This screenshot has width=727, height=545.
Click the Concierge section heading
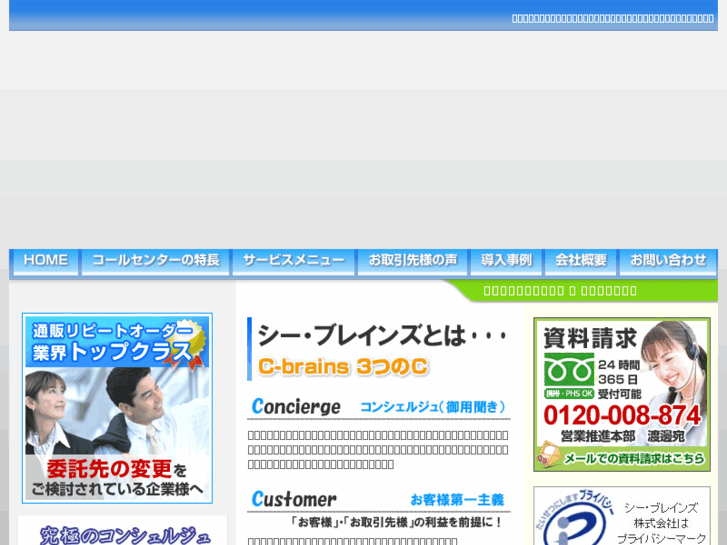296,407
